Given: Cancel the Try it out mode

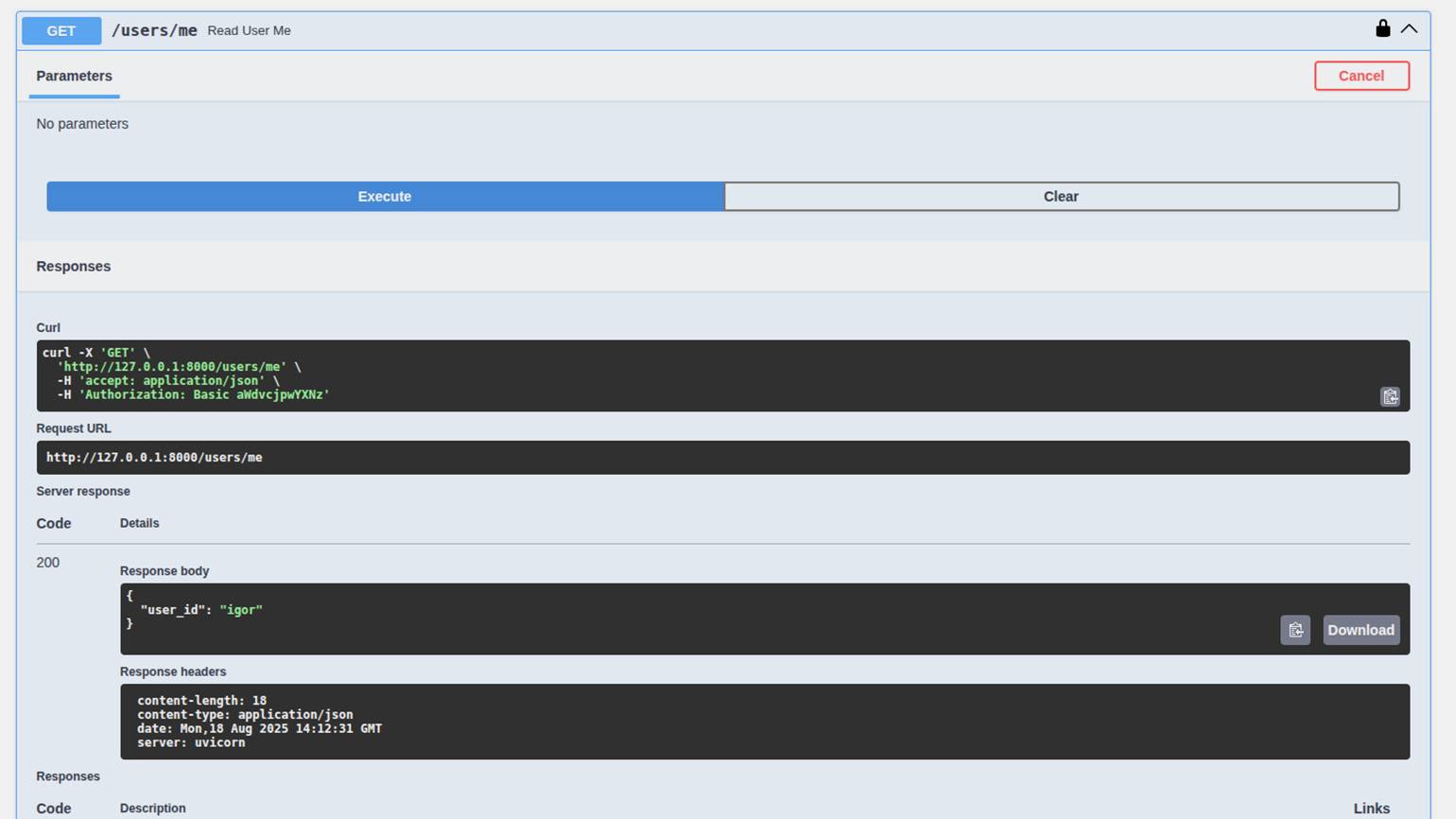Looking at the screenshot, I should [1361, 76].
